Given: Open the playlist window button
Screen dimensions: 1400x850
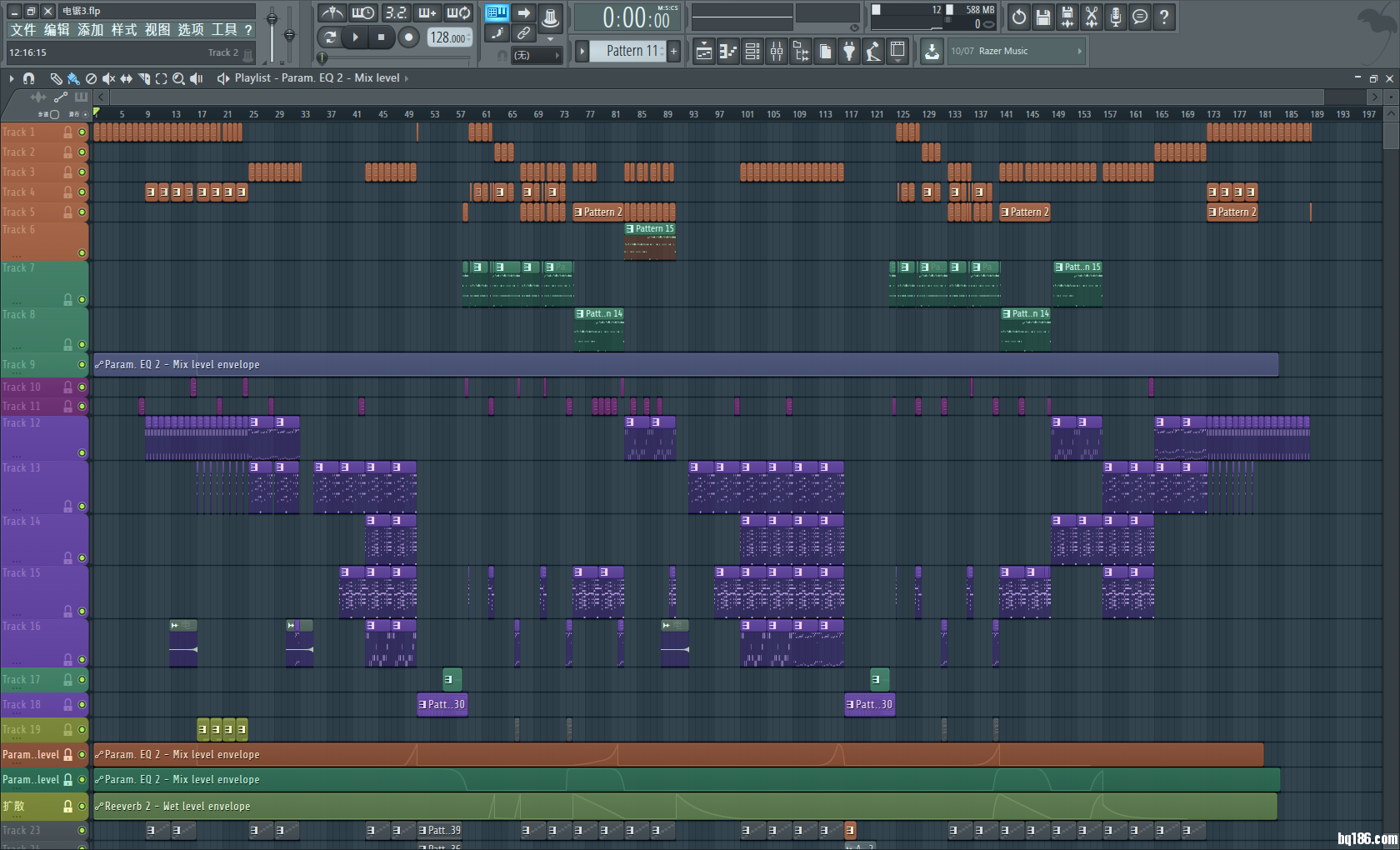Looking at the screenshot, I should coord(703,52).
